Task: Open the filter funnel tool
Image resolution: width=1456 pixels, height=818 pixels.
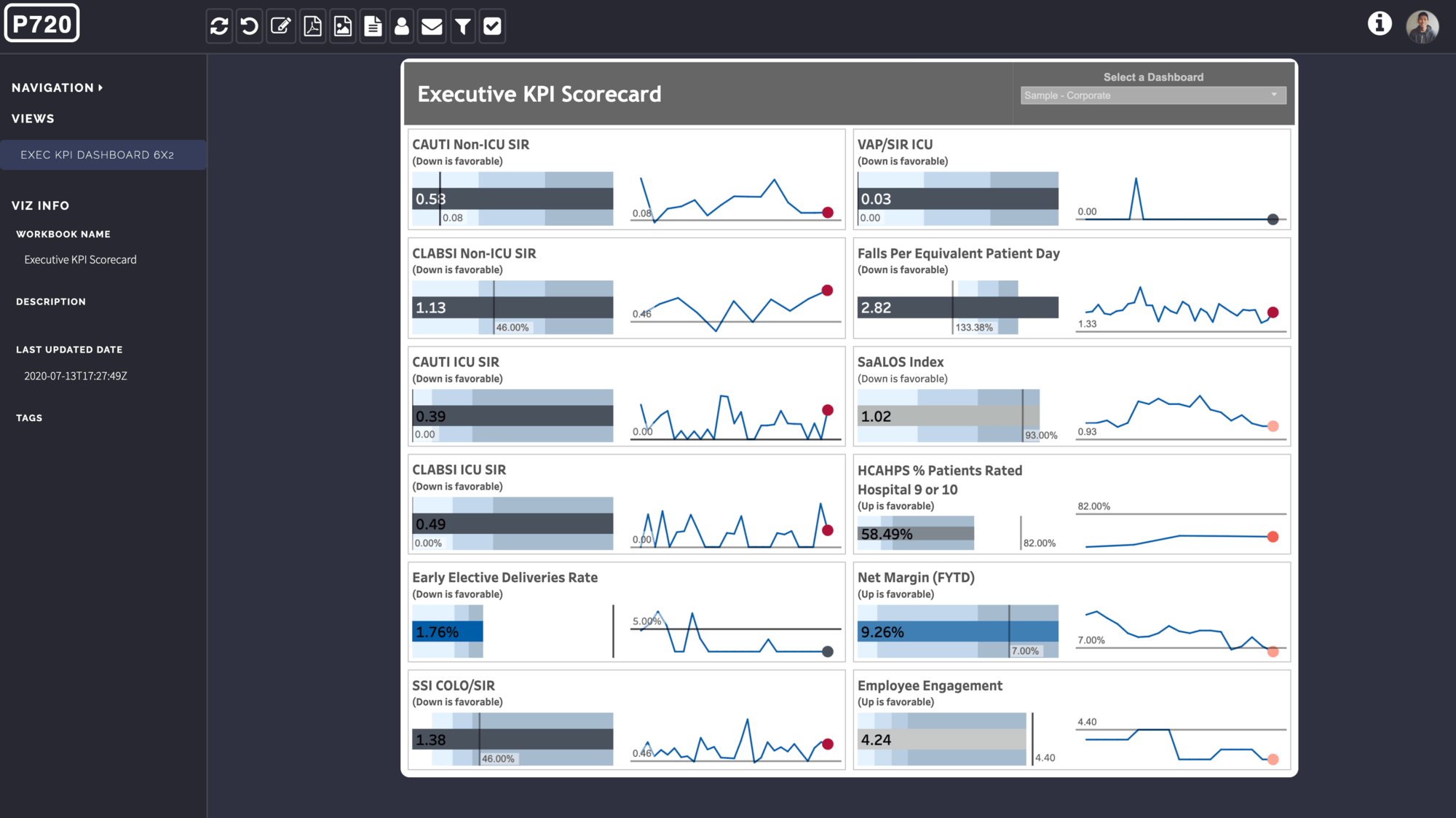Action: [x=462, y=26]
